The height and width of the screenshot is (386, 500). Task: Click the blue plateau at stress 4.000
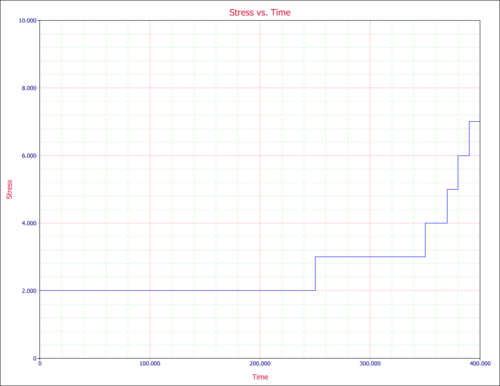click(436, 223)
